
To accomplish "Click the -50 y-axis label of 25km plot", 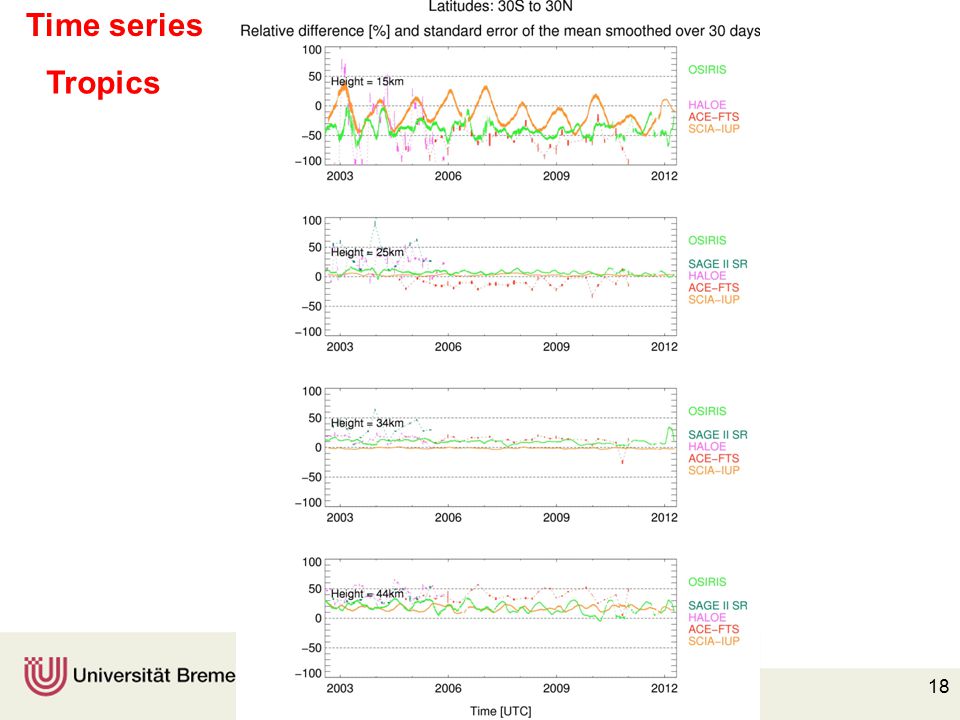I will tap(311, 307).
